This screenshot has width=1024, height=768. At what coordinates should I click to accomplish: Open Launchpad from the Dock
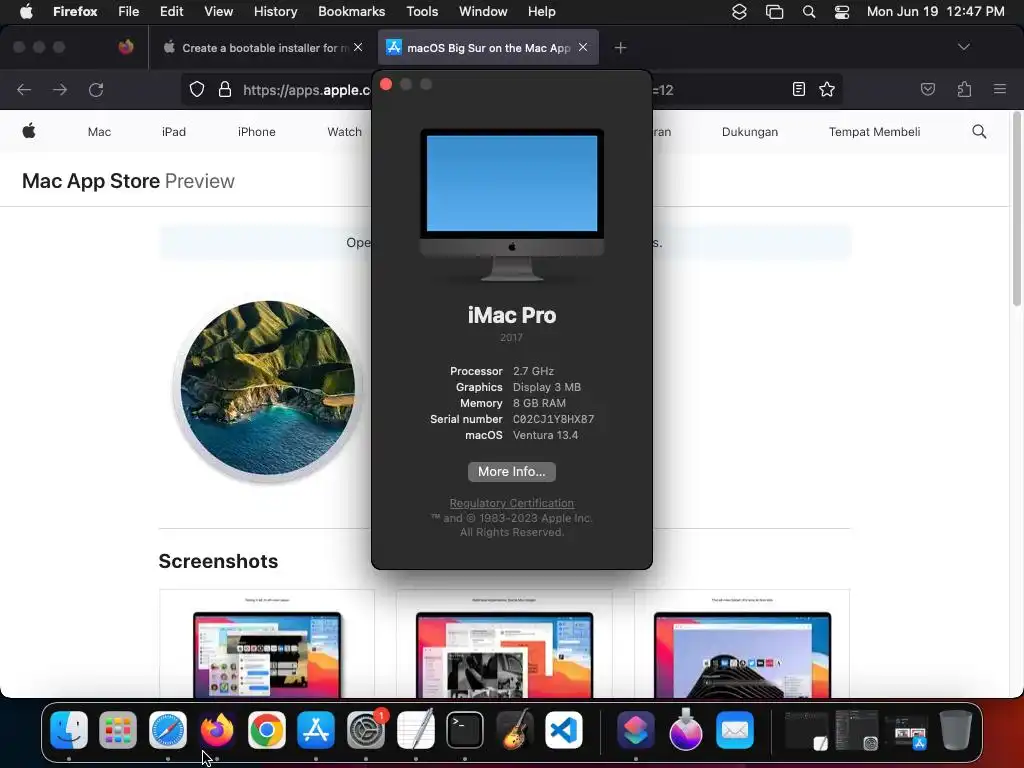click(118, 729)
